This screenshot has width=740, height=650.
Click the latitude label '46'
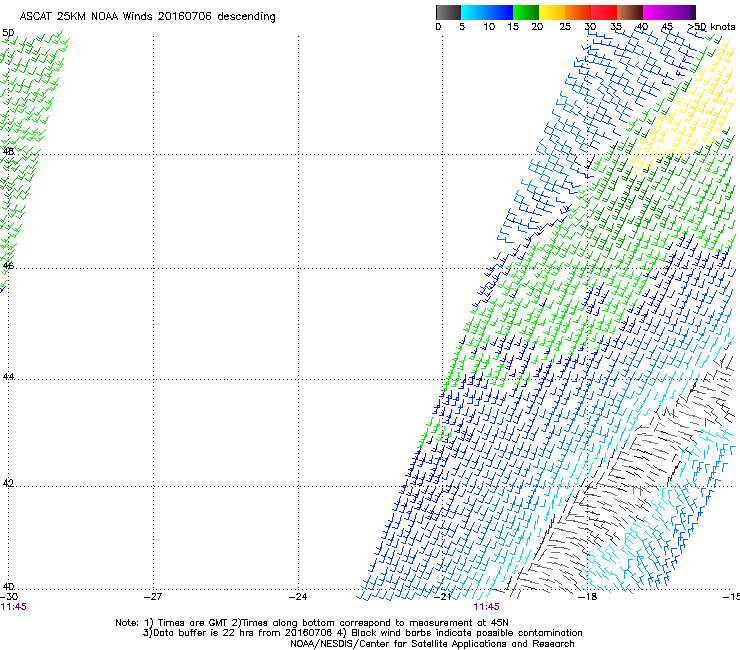pos(8,266)
